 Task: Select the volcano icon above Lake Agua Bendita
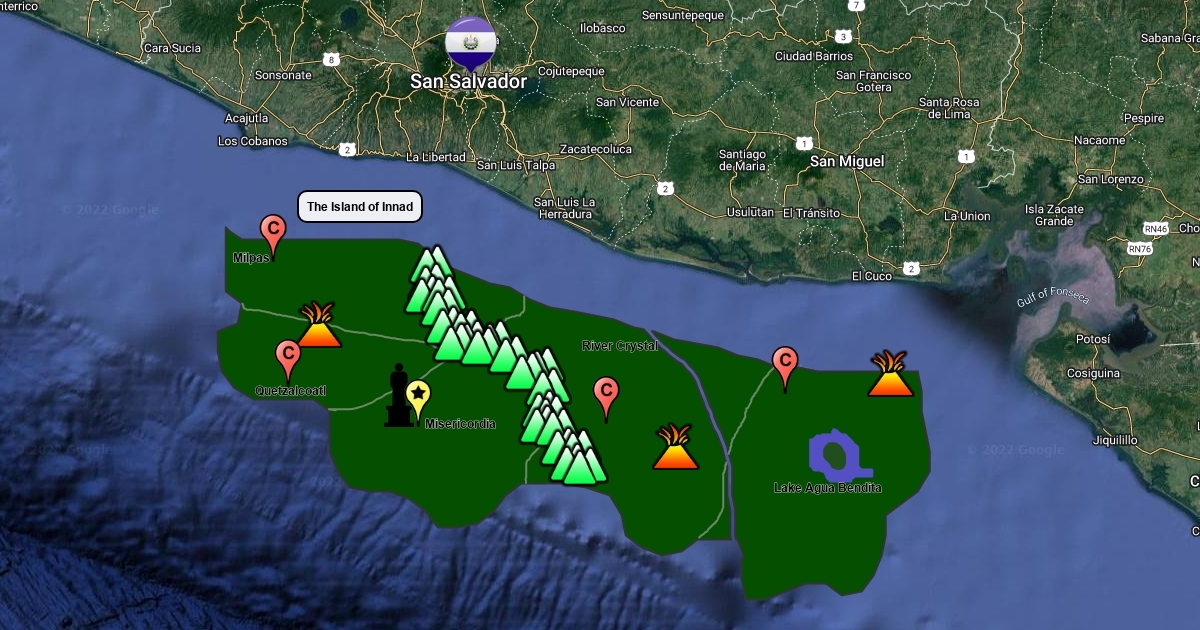tap(889, 375)
